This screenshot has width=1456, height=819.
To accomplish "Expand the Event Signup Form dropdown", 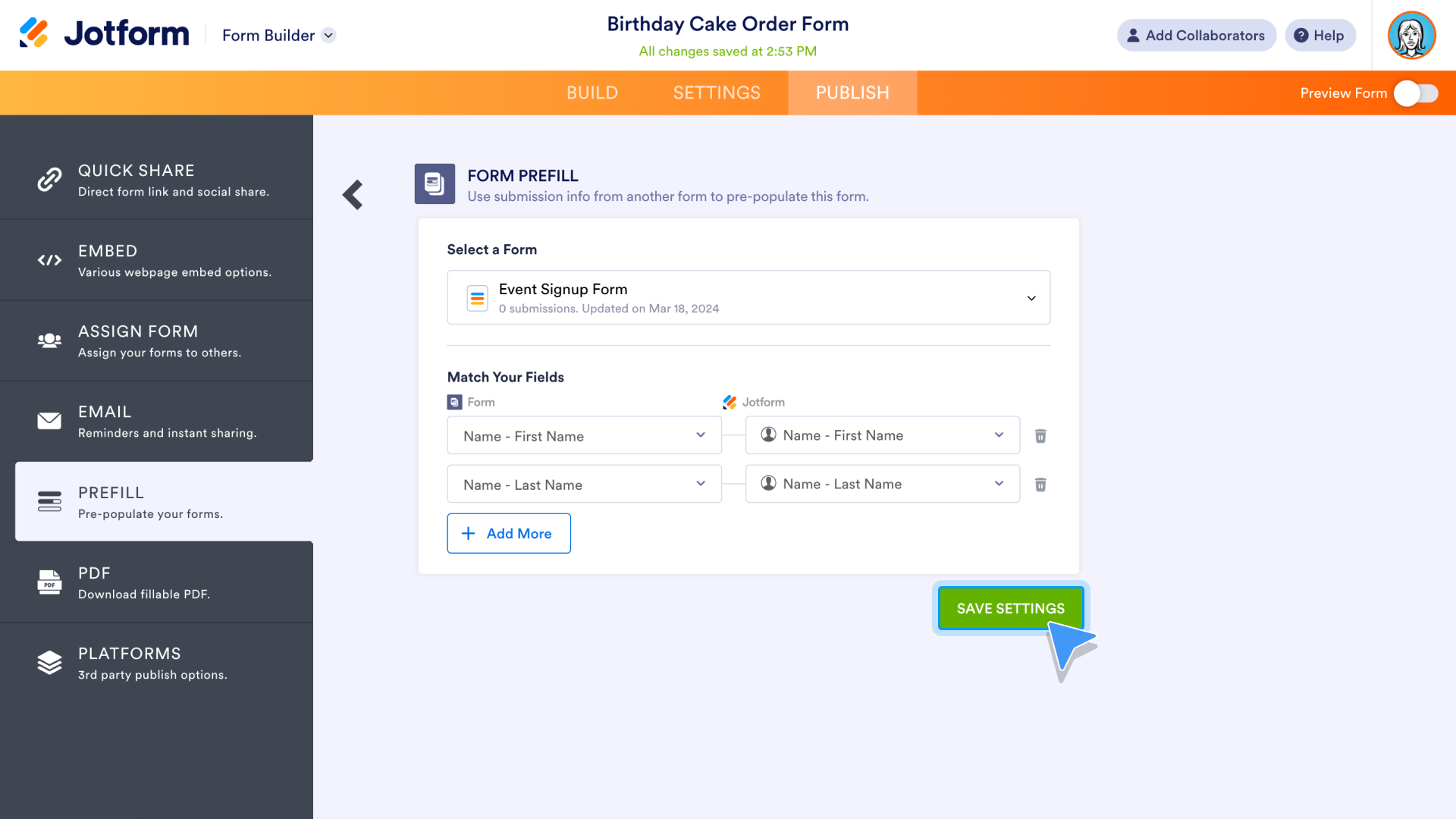I will pyautogui.click(x=1032, y=298).
